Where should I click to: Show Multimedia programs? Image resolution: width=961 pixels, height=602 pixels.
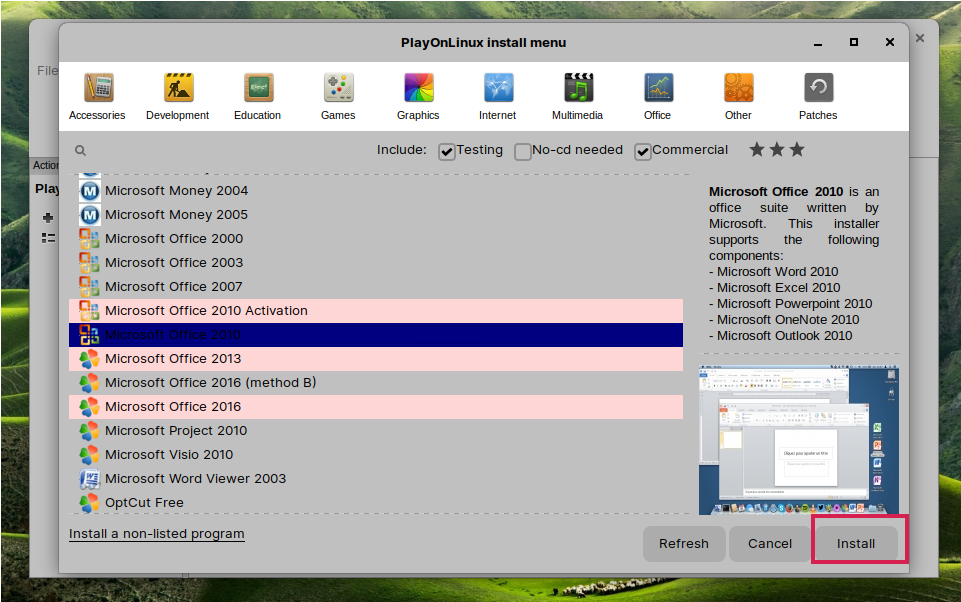pos(578,97)
